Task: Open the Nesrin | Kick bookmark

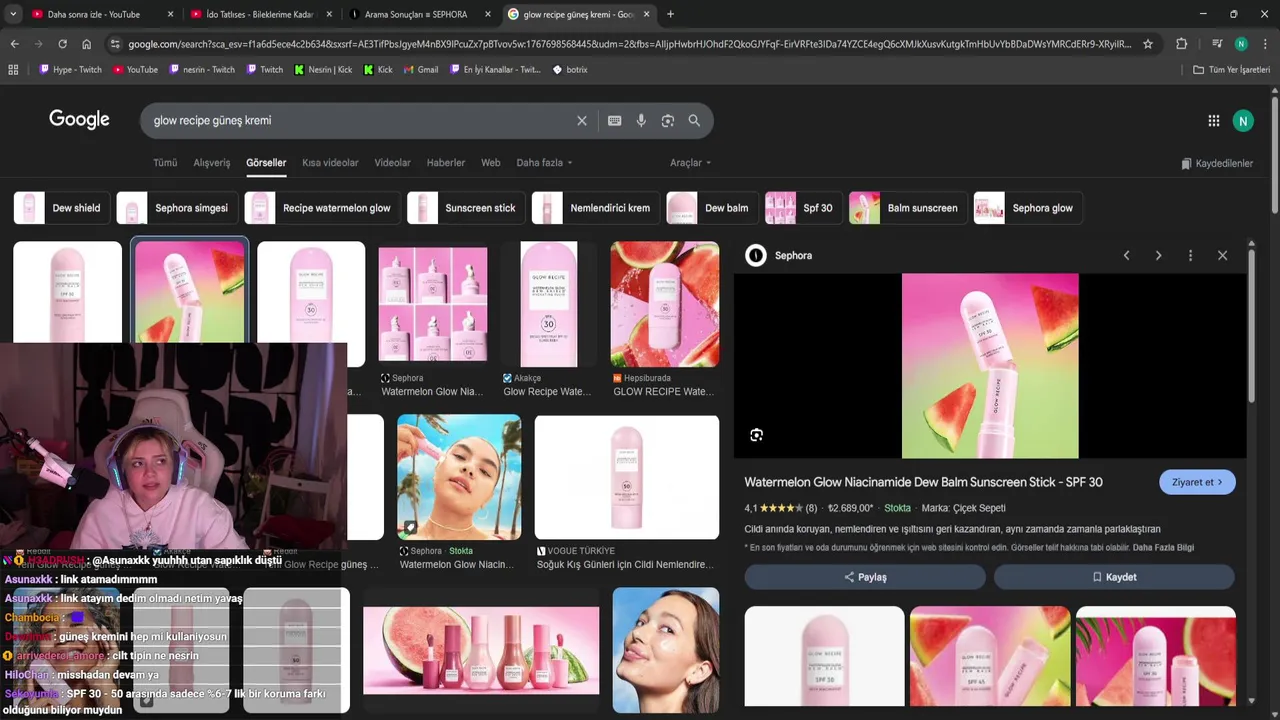Action: pos(323,70)
